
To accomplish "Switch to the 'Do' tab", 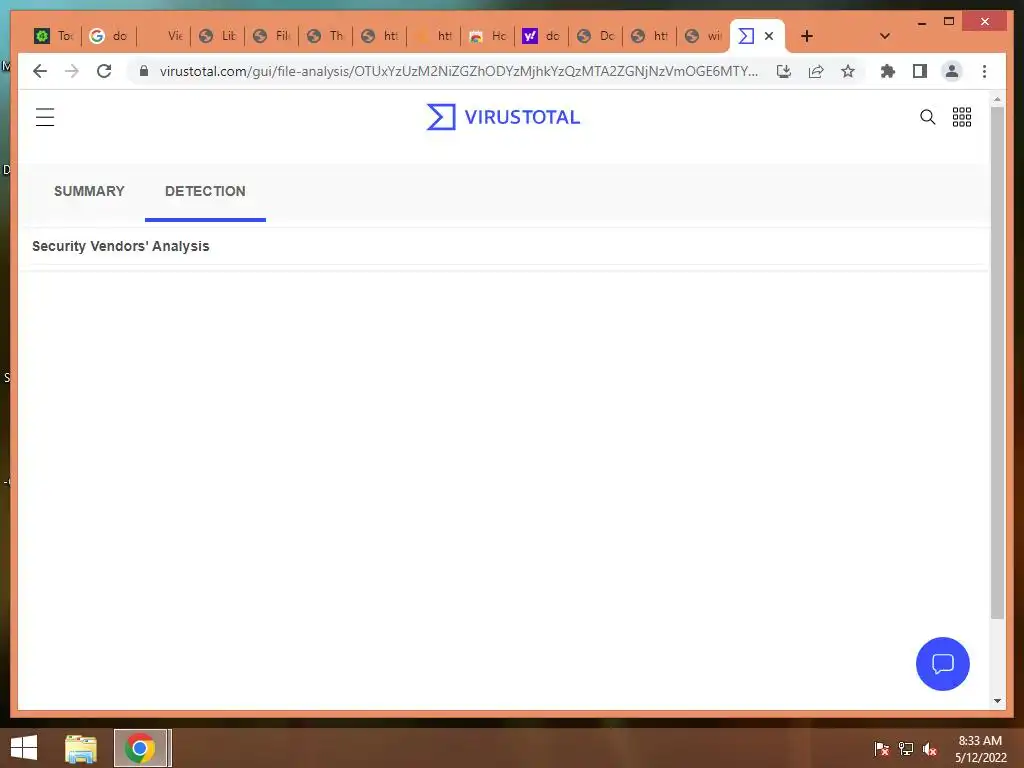I will point(596,36).
